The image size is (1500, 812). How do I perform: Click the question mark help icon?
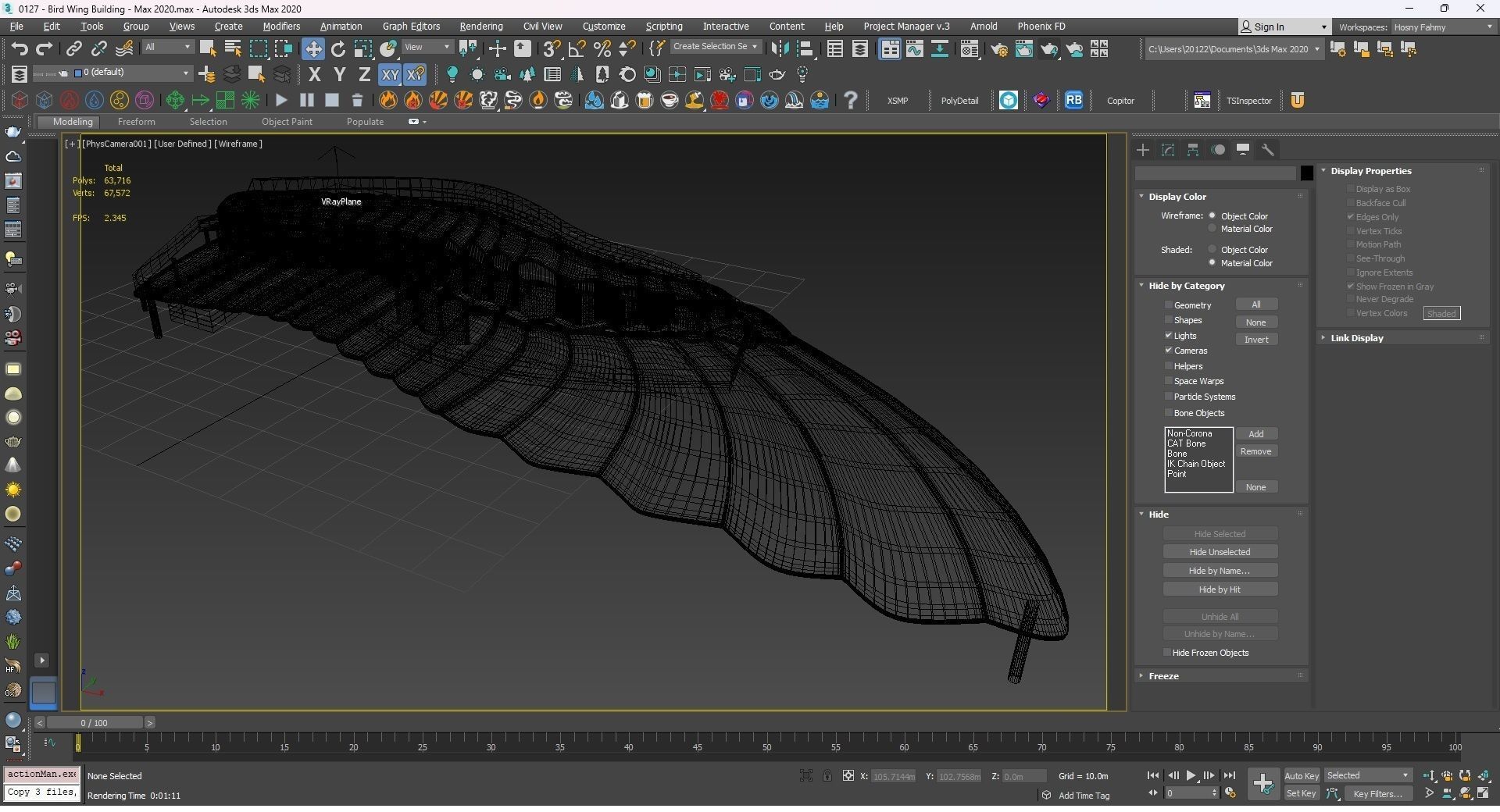(x=851, y=100)
